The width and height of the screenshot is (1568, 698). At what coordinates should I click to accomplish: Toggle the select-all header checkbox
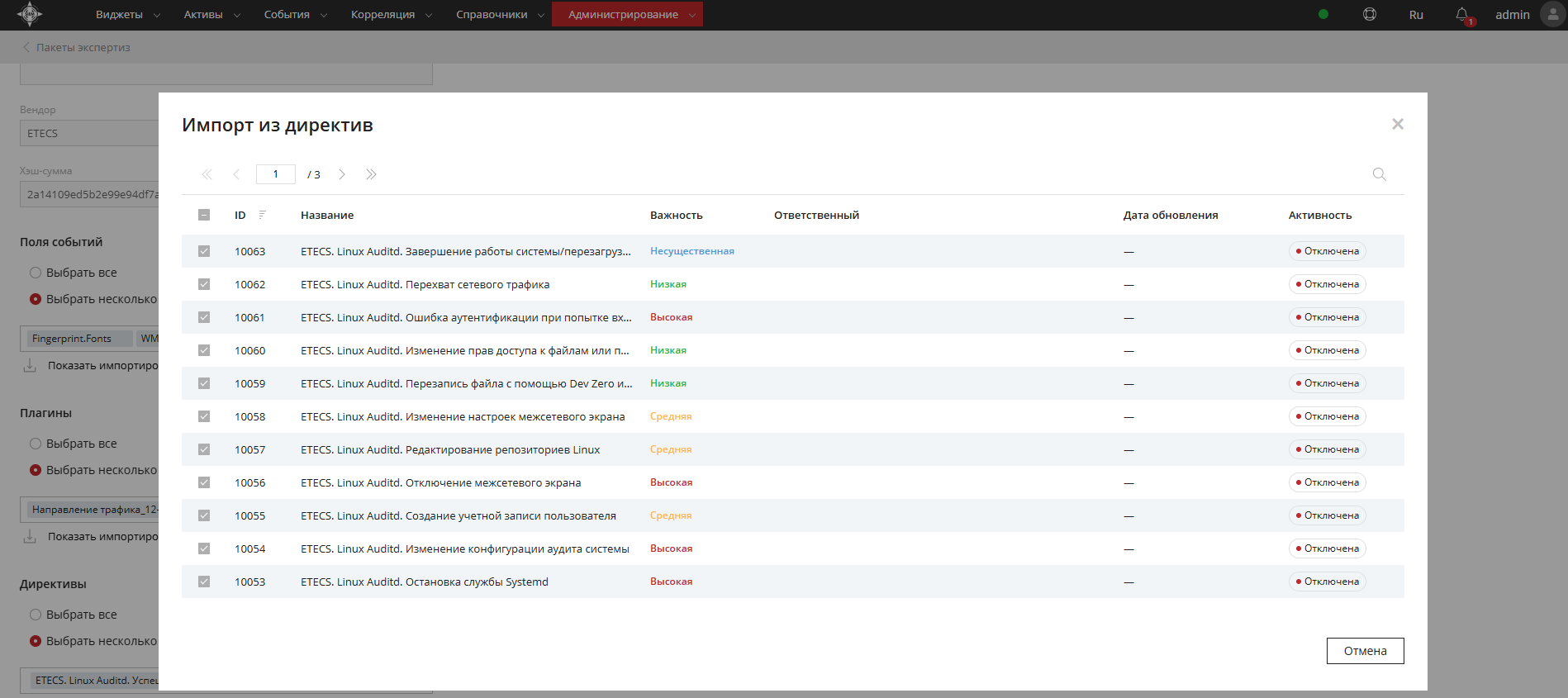[x=204, y=215]
